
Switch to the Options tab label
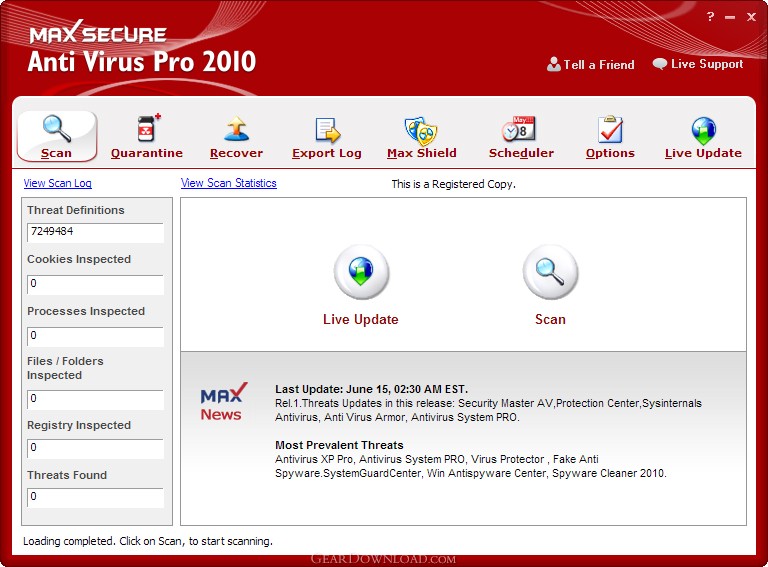tap(610, 153)
